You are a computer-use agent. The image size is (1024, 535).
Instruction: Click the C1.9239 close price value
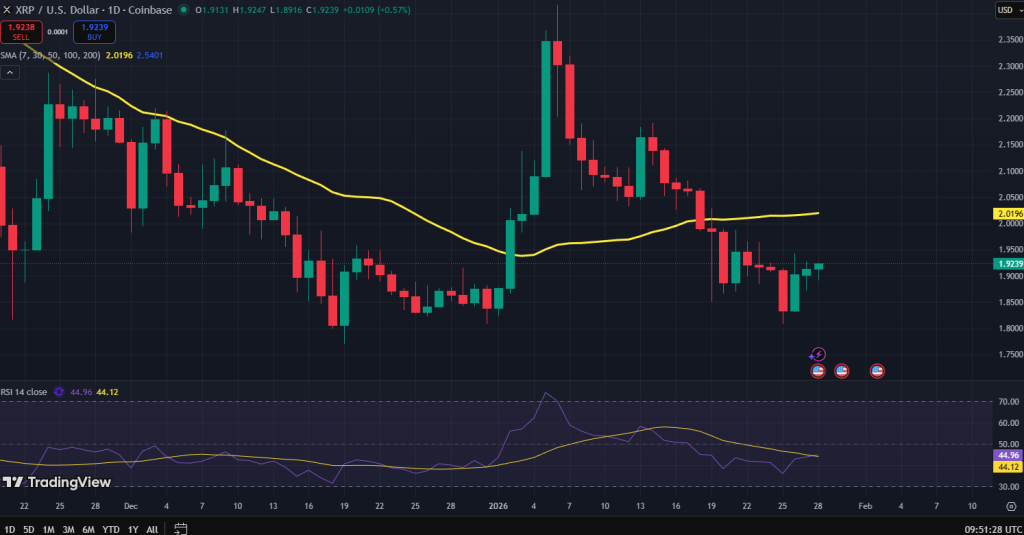(x=322, y=10)
